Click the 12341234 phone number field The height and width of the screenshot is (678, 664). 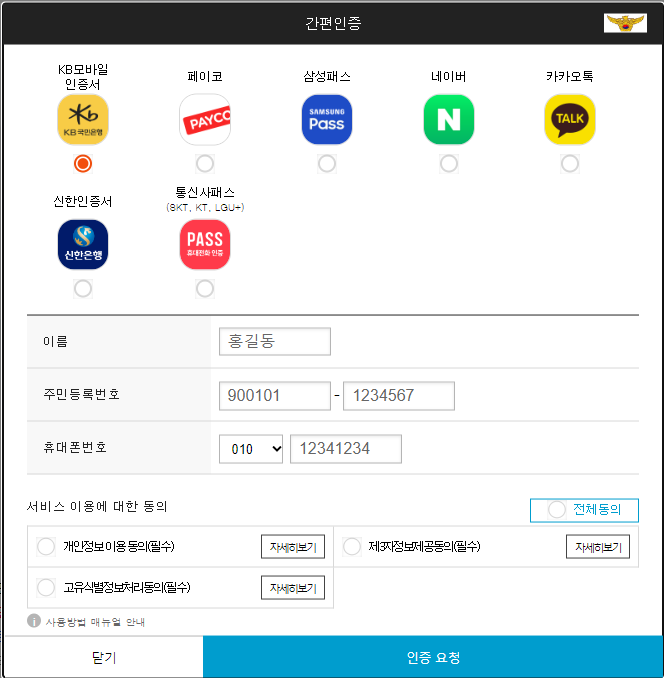pos(346,449)
